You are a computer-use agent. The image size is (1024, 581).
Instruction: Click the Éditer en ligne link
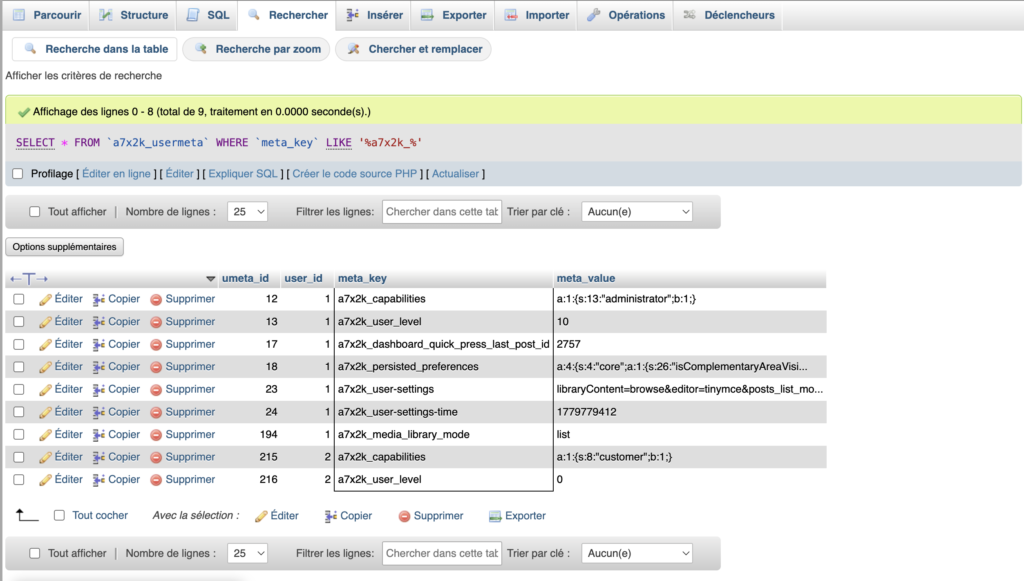click(116, 174)
